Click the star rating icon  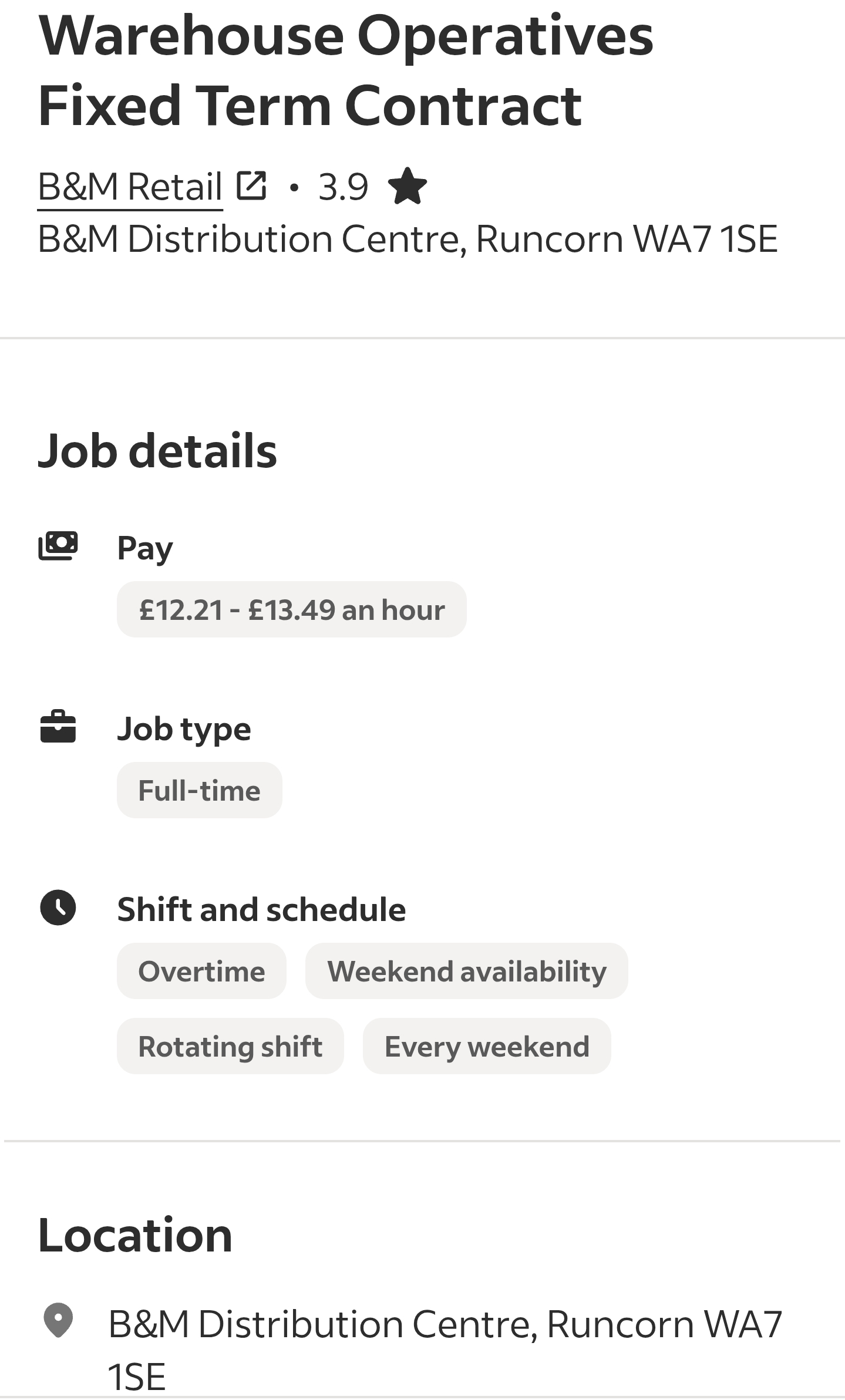pyautogui.click(x=408, y=186)
